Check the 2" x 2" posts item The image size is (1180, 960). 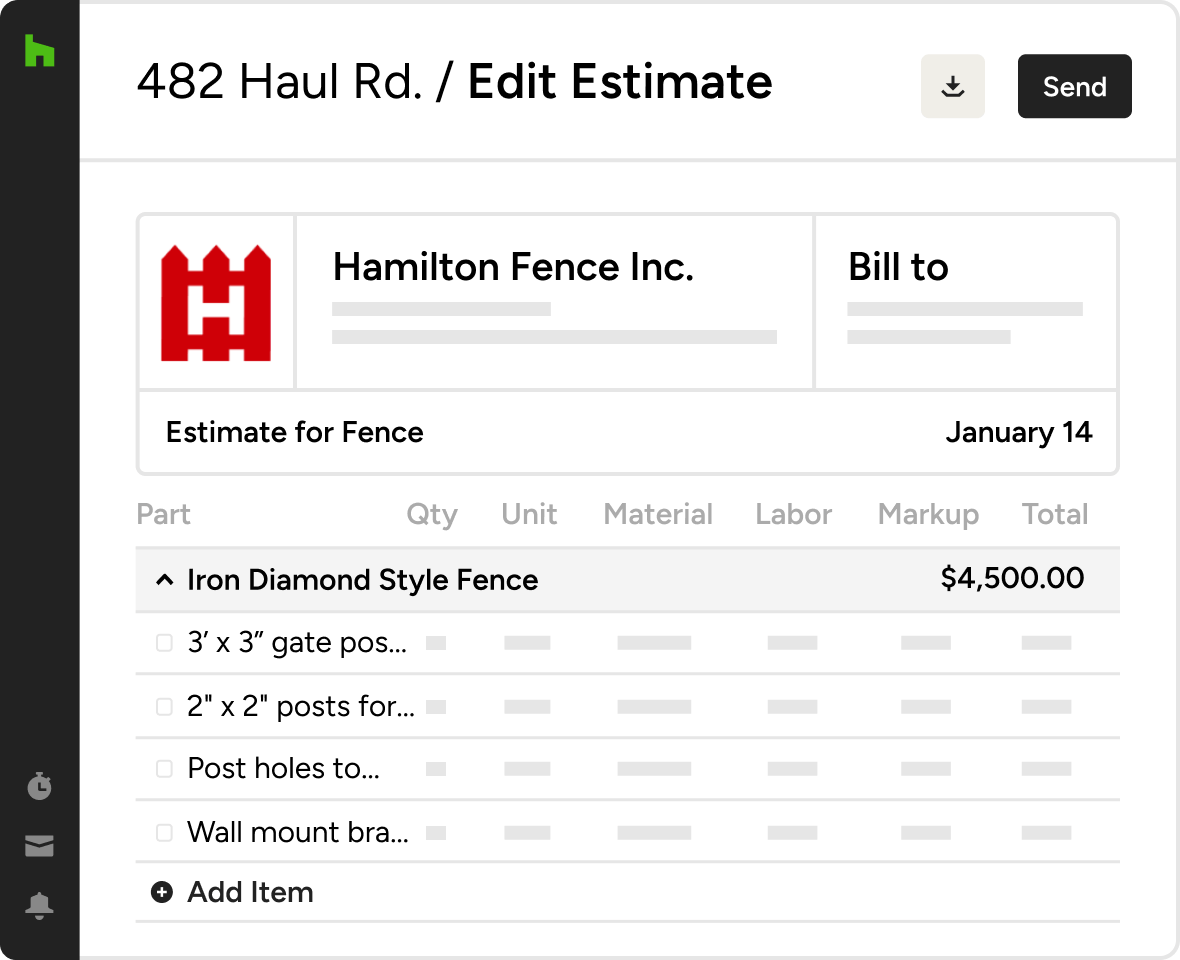[165, 707]
